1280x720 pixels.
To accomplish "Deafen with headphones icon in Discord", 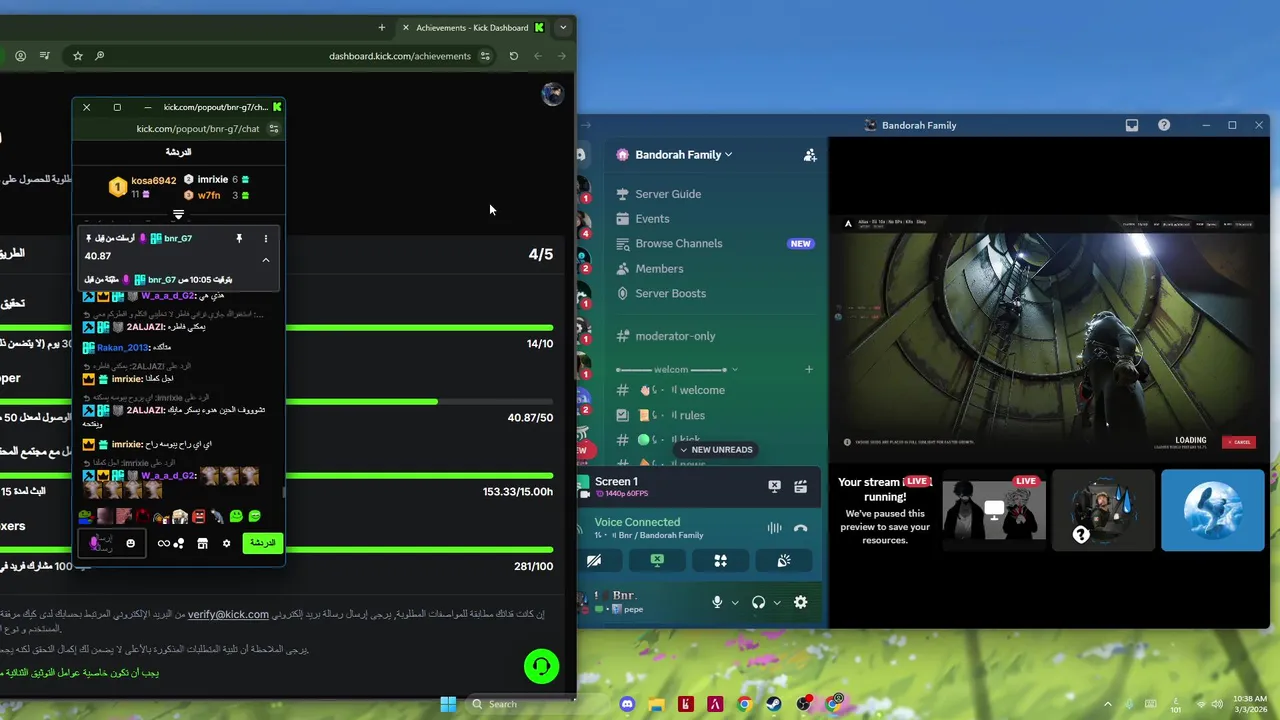I will click(759, 602).
